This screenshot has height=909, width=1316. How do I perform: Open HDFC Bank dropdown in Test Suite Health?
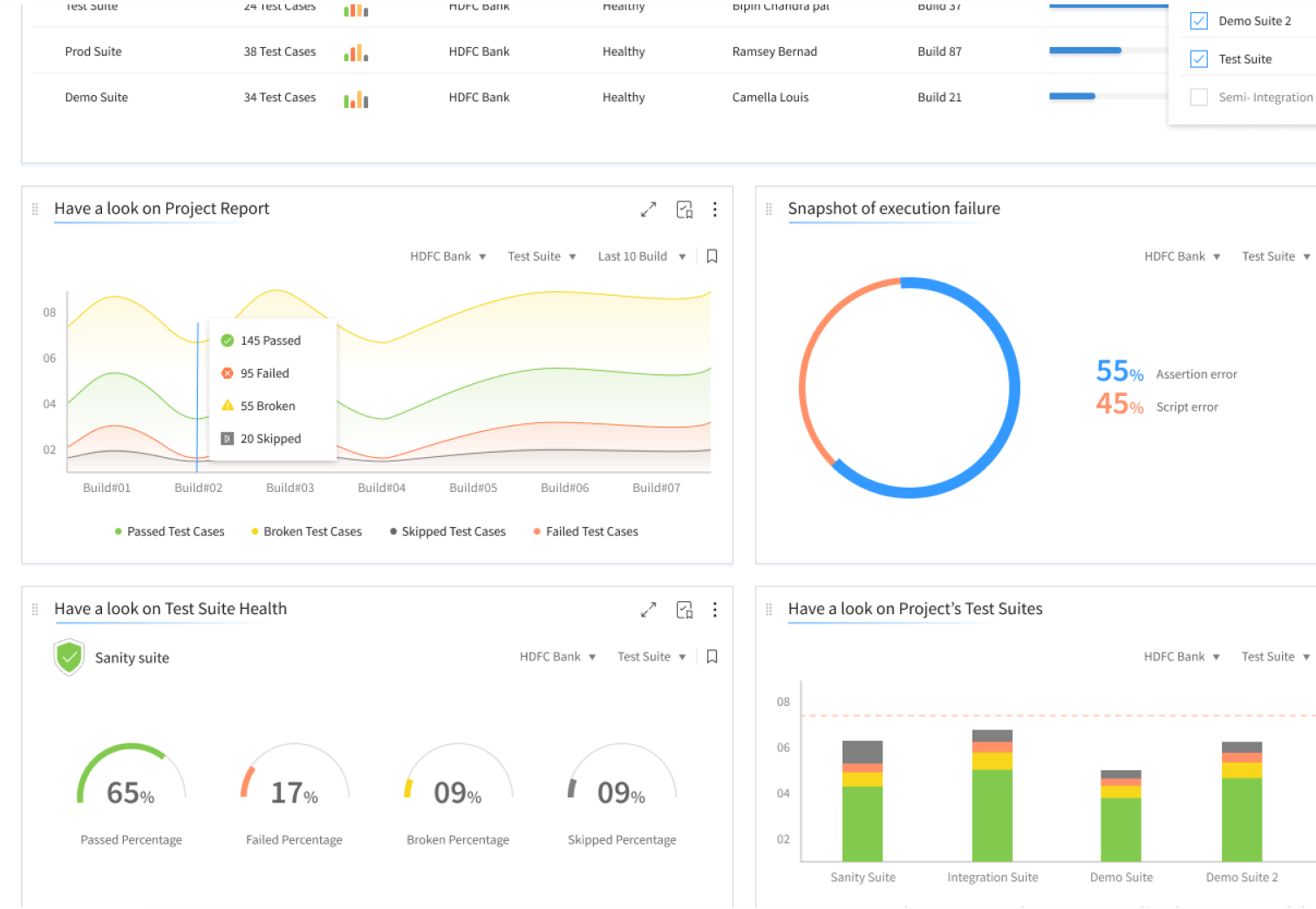tap(558, 657)
